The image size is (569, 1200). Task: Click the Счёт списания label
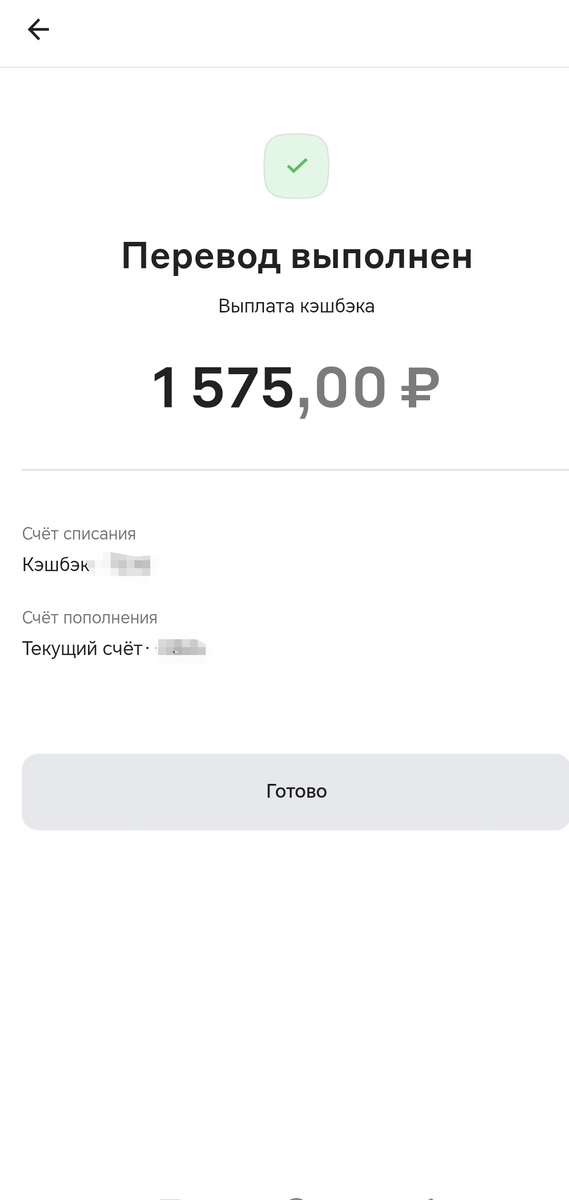point(79,534)
